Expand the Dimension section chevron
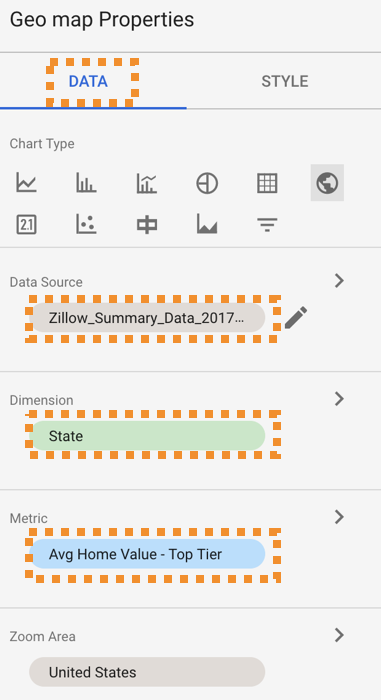Image resolution: width=382 pixels, height=700 pixels. pos(340,399)
